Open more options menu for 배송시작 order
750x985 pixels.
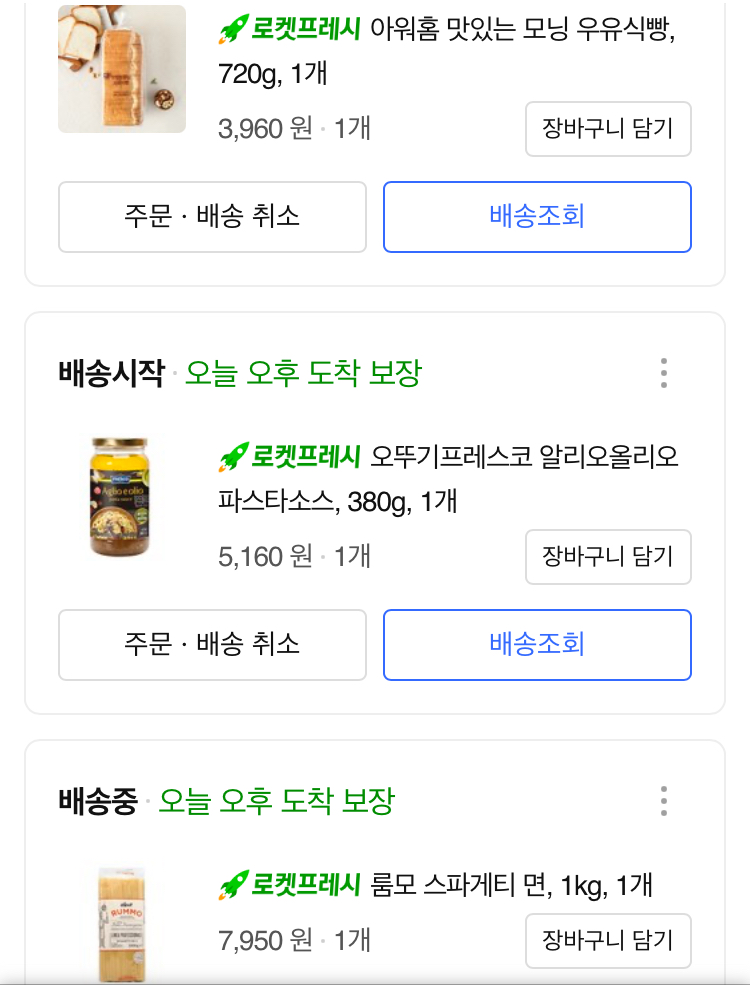663,373
